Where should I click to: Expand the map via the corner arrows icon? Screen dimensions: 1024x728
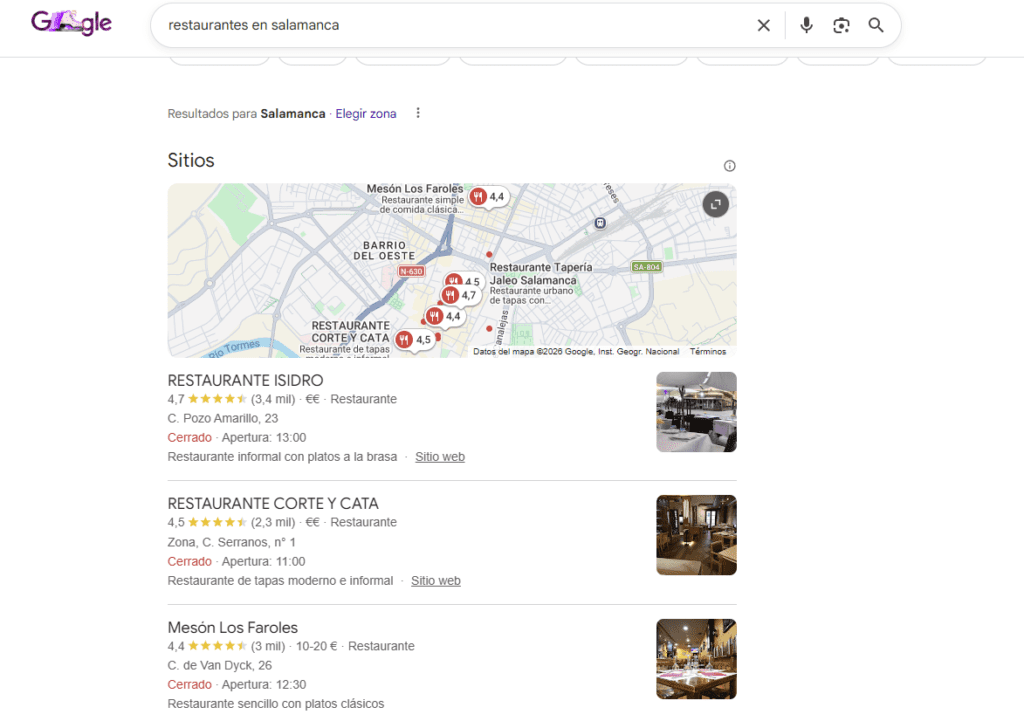(x=715, y=204)
